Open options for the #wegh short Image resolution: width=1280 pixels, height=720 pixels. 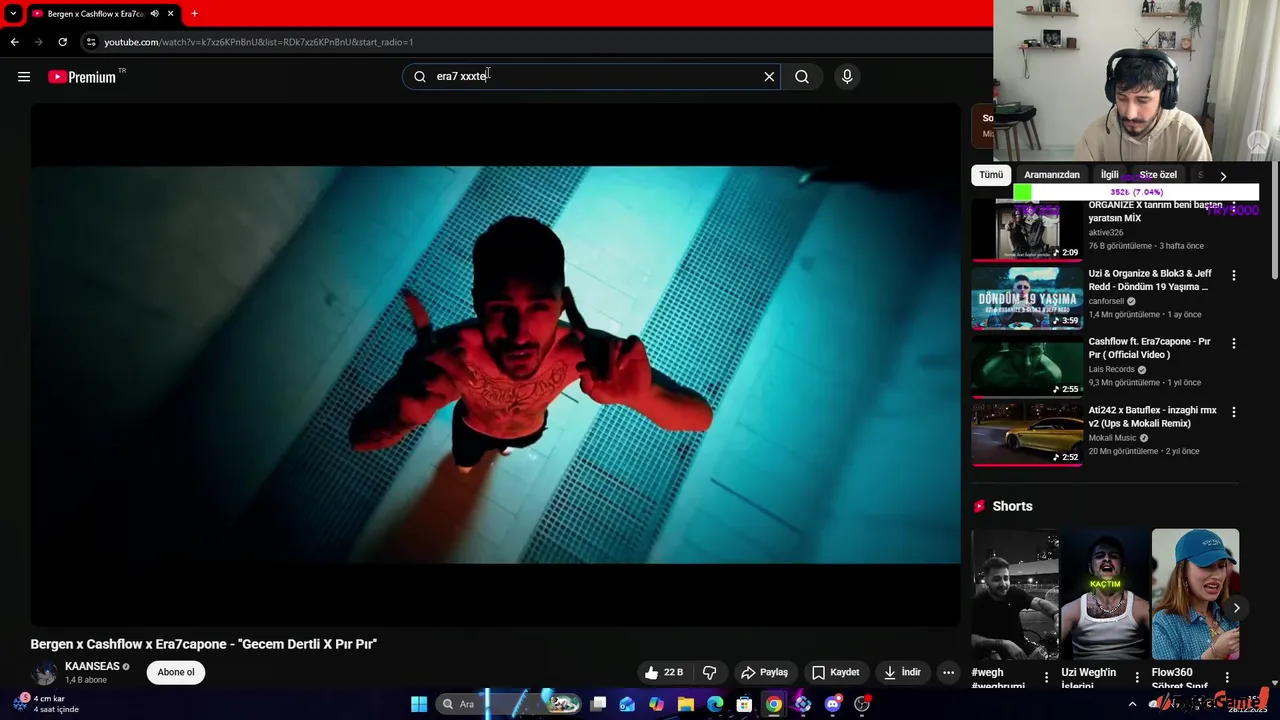[x=1047, y=677]
